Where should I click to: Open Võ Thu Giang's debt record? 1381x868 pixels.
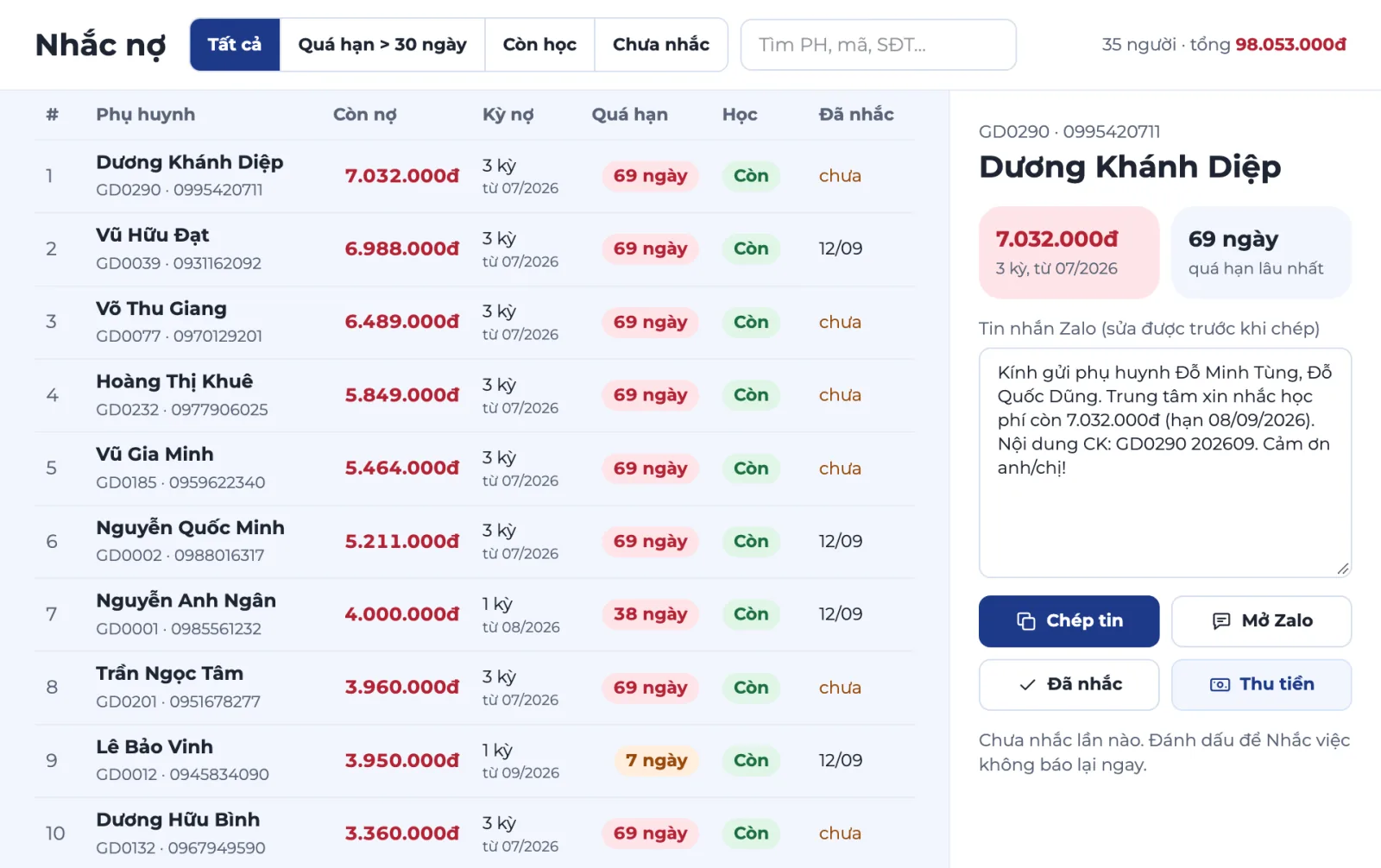click(475, 323)
